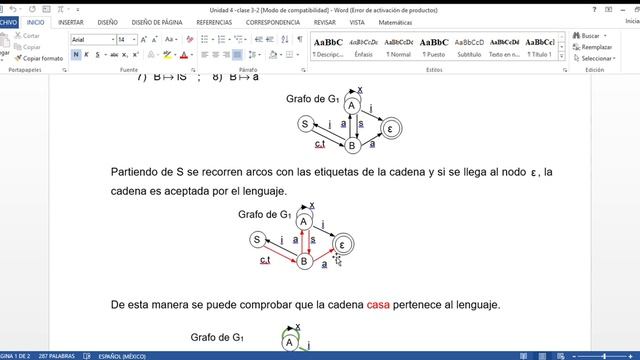Toggle strikethrough (abc) formatting
The image size is (640, 360).
tap(114, 55)
